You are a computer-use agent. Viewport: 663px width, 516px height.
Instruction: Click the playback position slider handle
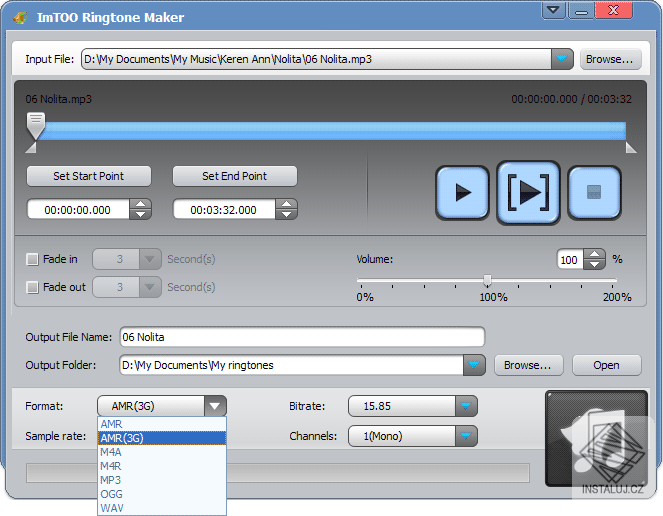click(36, 126)
